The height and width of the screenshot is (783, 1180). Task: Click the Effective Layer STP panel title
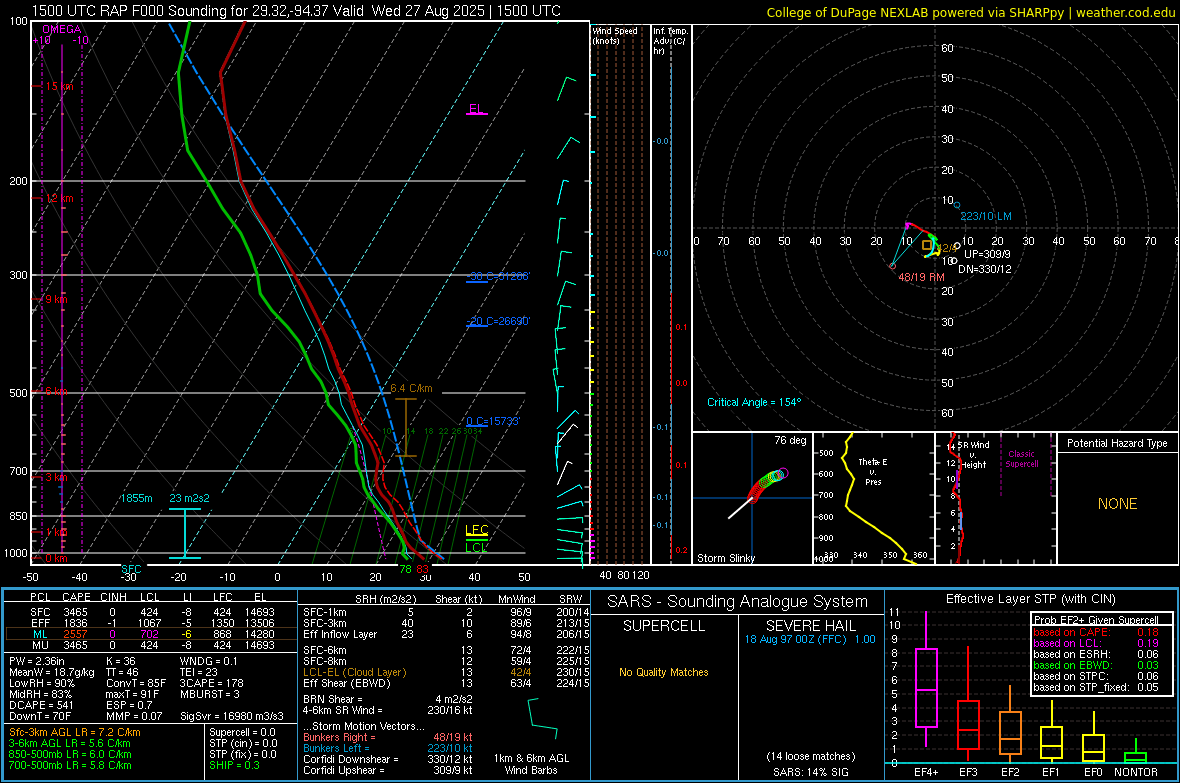click(1030, 599)
